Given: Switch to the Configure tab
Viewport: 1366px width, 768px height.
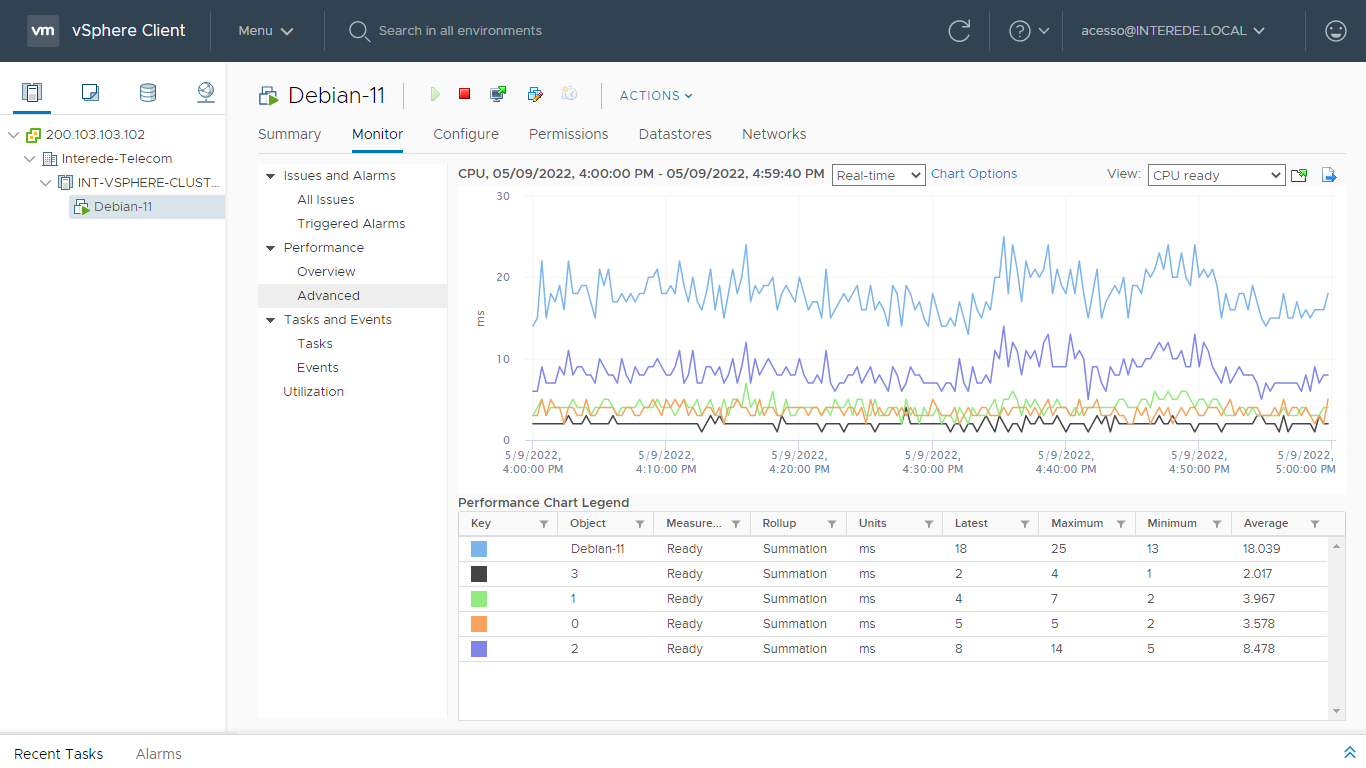Looking at the screenshot, I should (x=465, y=134).
